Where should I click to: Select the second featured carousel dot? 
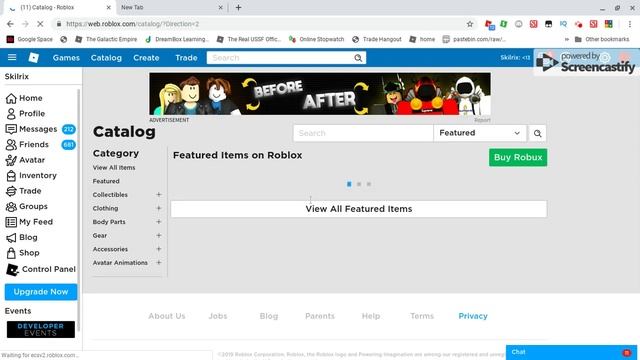[x=359, y=184]
